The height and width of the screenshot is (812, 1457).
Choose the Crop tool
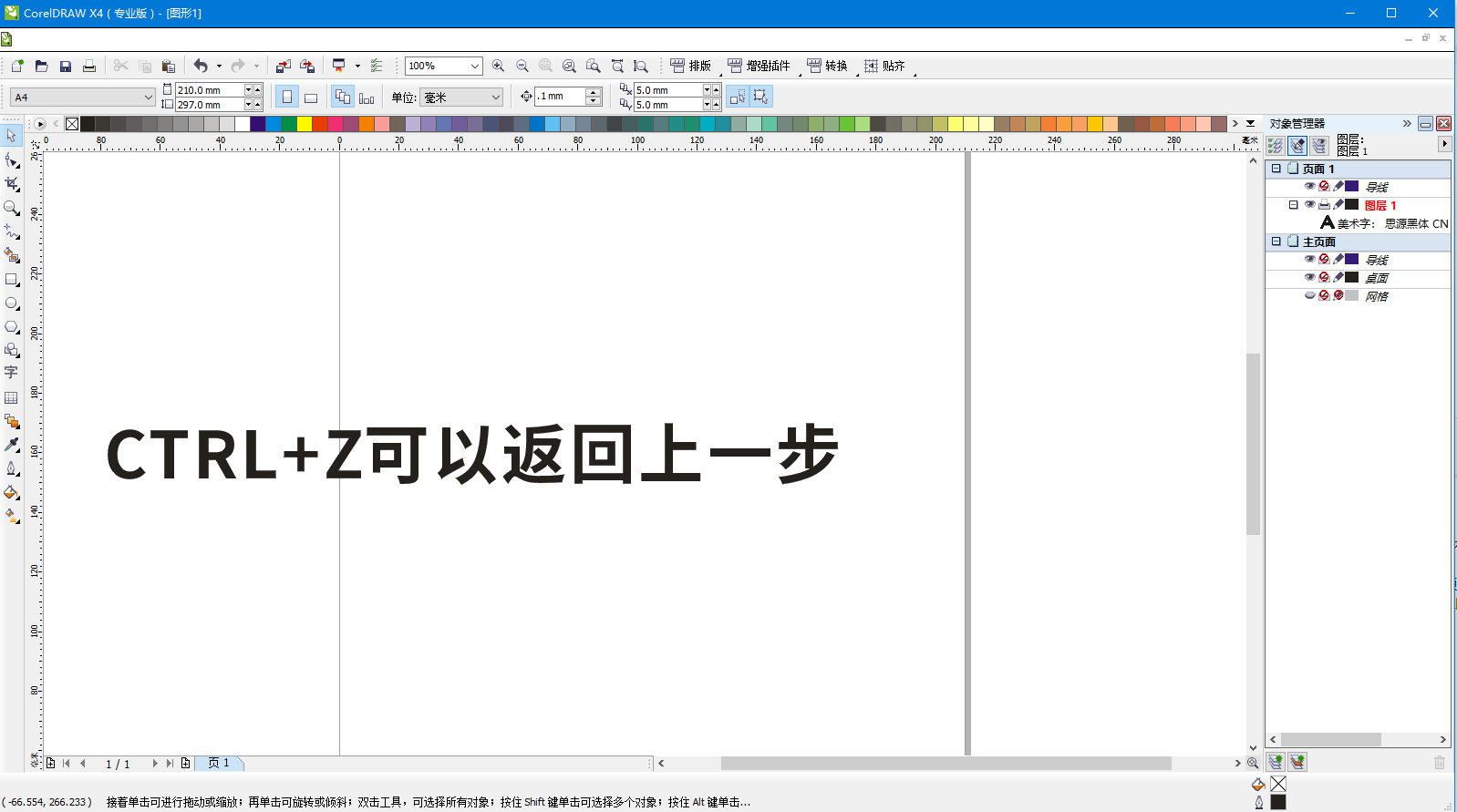[x=11, y=184]
